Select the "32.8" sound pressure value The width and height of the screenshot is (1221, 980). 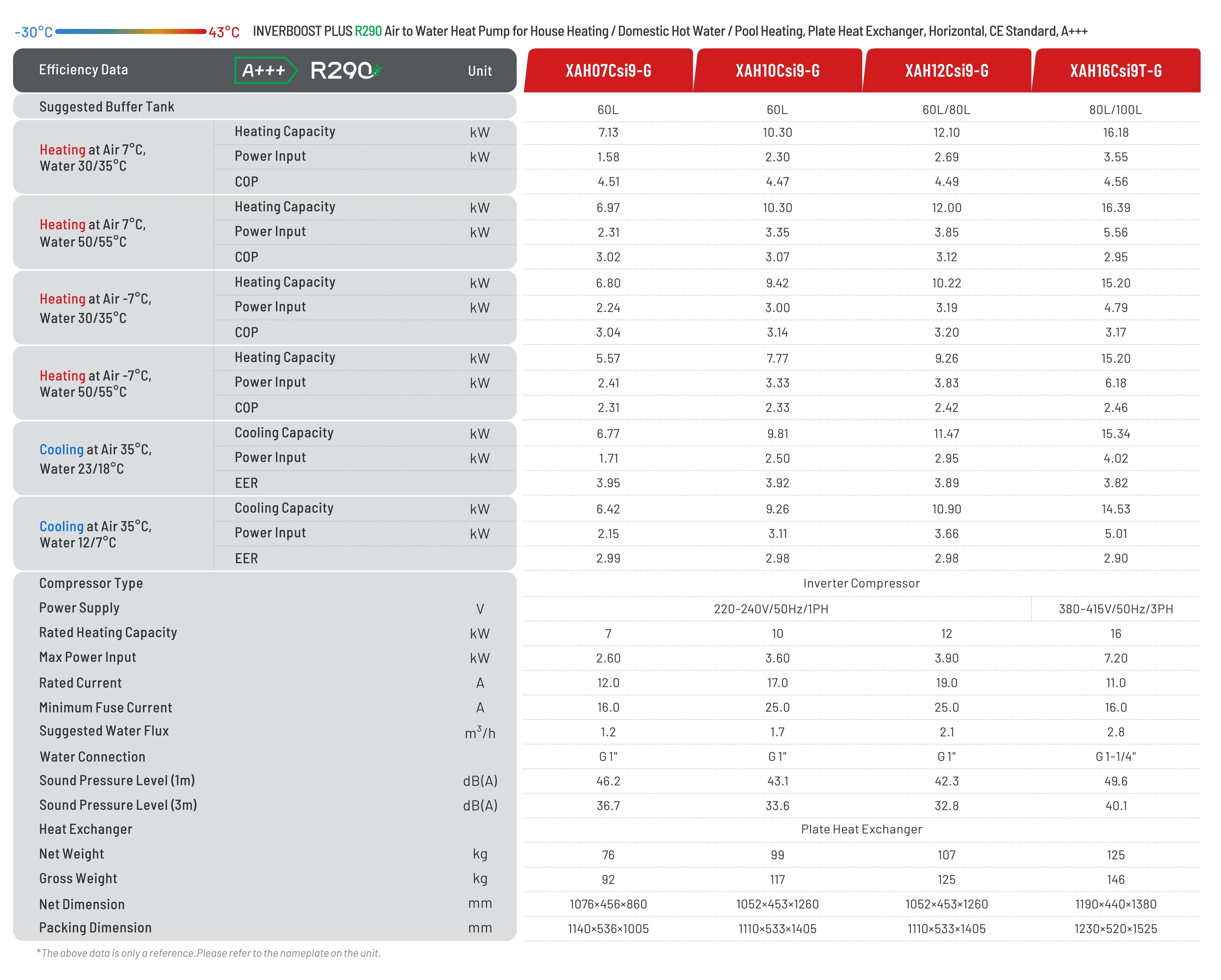coord(946,806)
